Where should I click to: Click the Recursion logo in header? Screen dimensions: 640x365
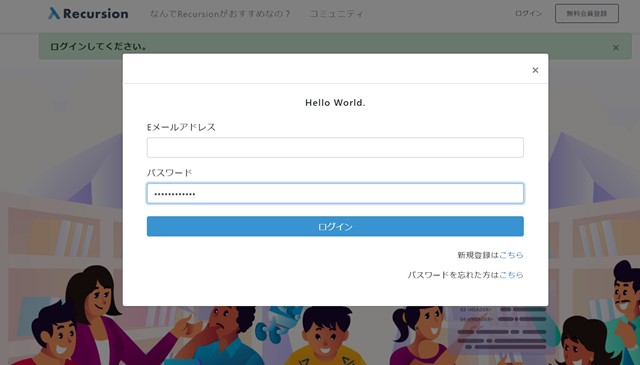coord(88,13)
